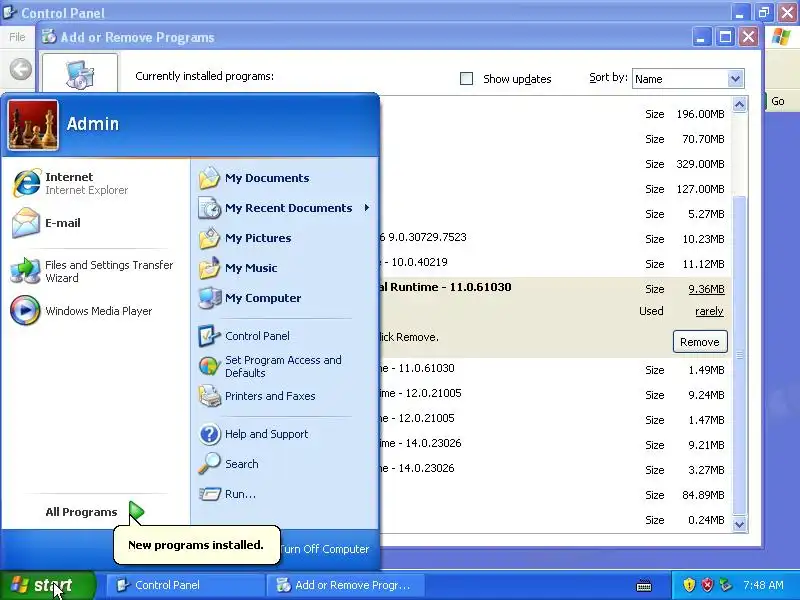Click the Remove button
This screenshot has width=800, height=600.
[x=699, y=342]
